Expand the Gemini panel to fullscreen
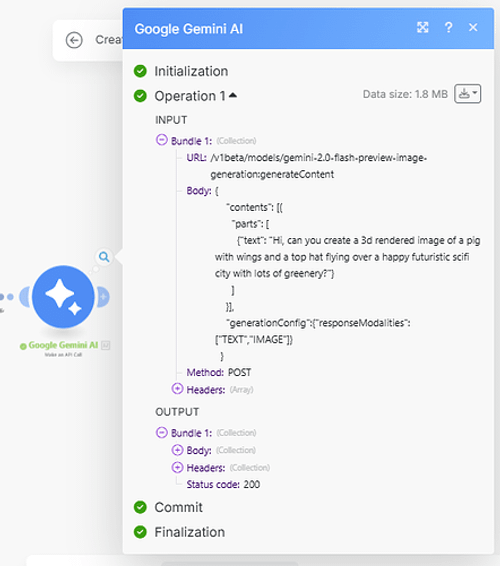Image resolution: width=500 pixels, height=566 pixels. [423, 27]
